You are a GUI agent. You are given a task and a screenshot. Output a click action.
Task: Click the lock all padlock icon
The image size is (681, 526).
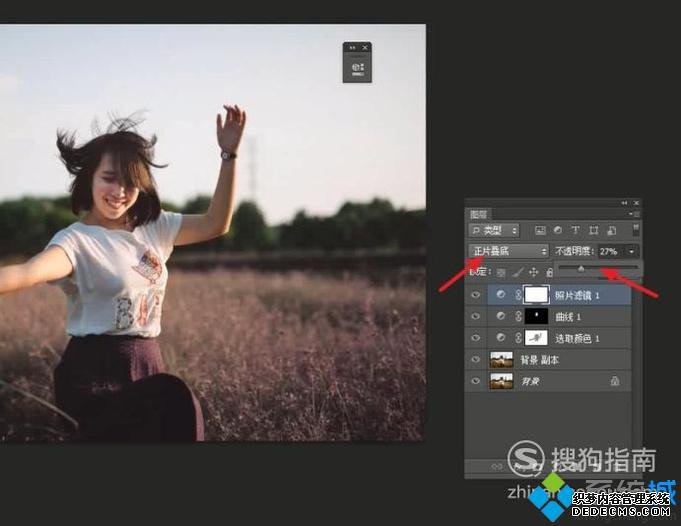[549, 272]
